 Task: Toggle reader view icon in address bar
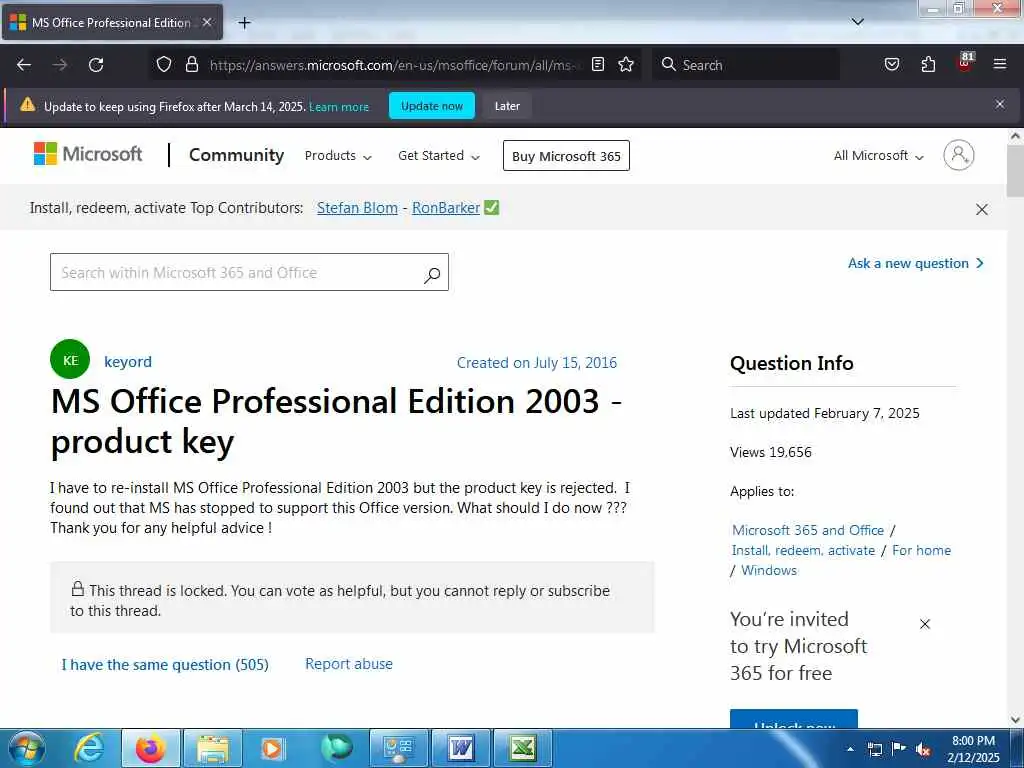coord(598,64)
